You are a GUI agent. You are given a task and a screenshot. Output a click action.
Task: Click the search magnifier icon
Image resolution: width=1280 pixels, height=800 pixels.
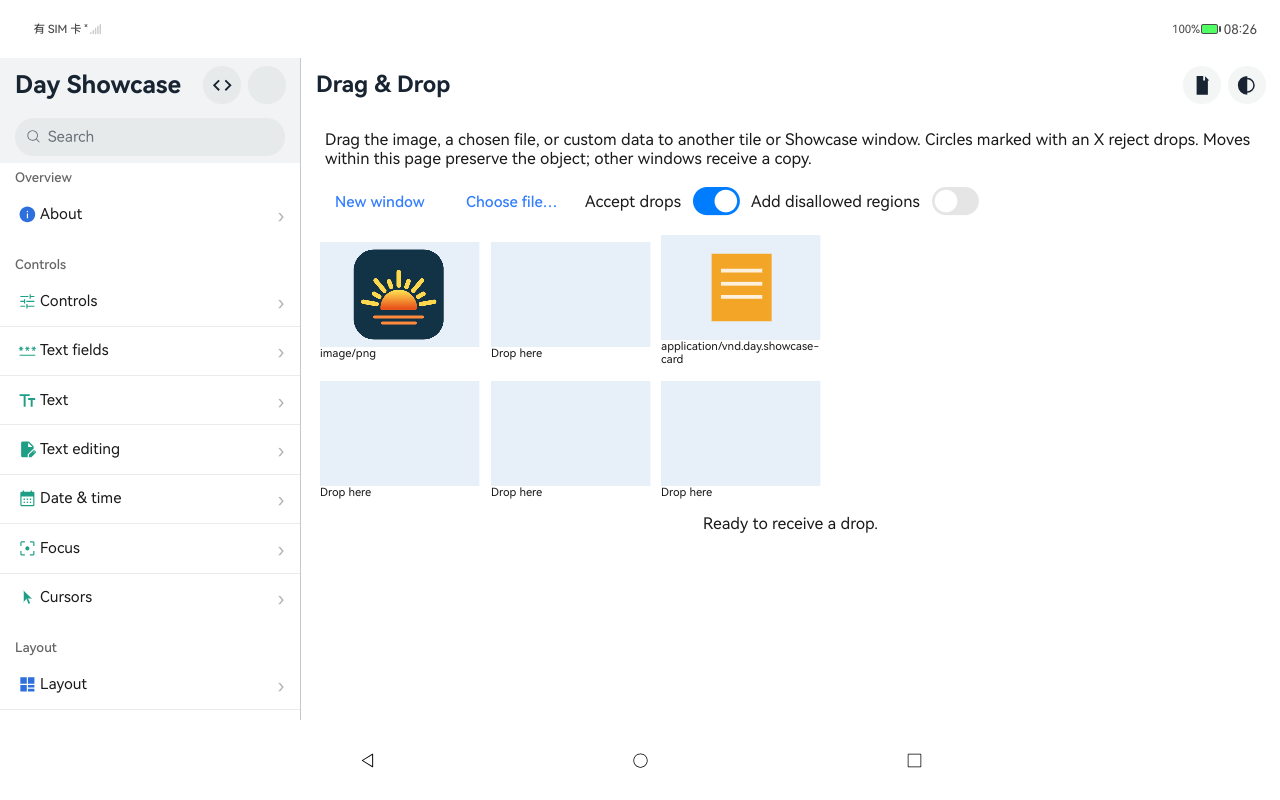click(x=34, y=137)
